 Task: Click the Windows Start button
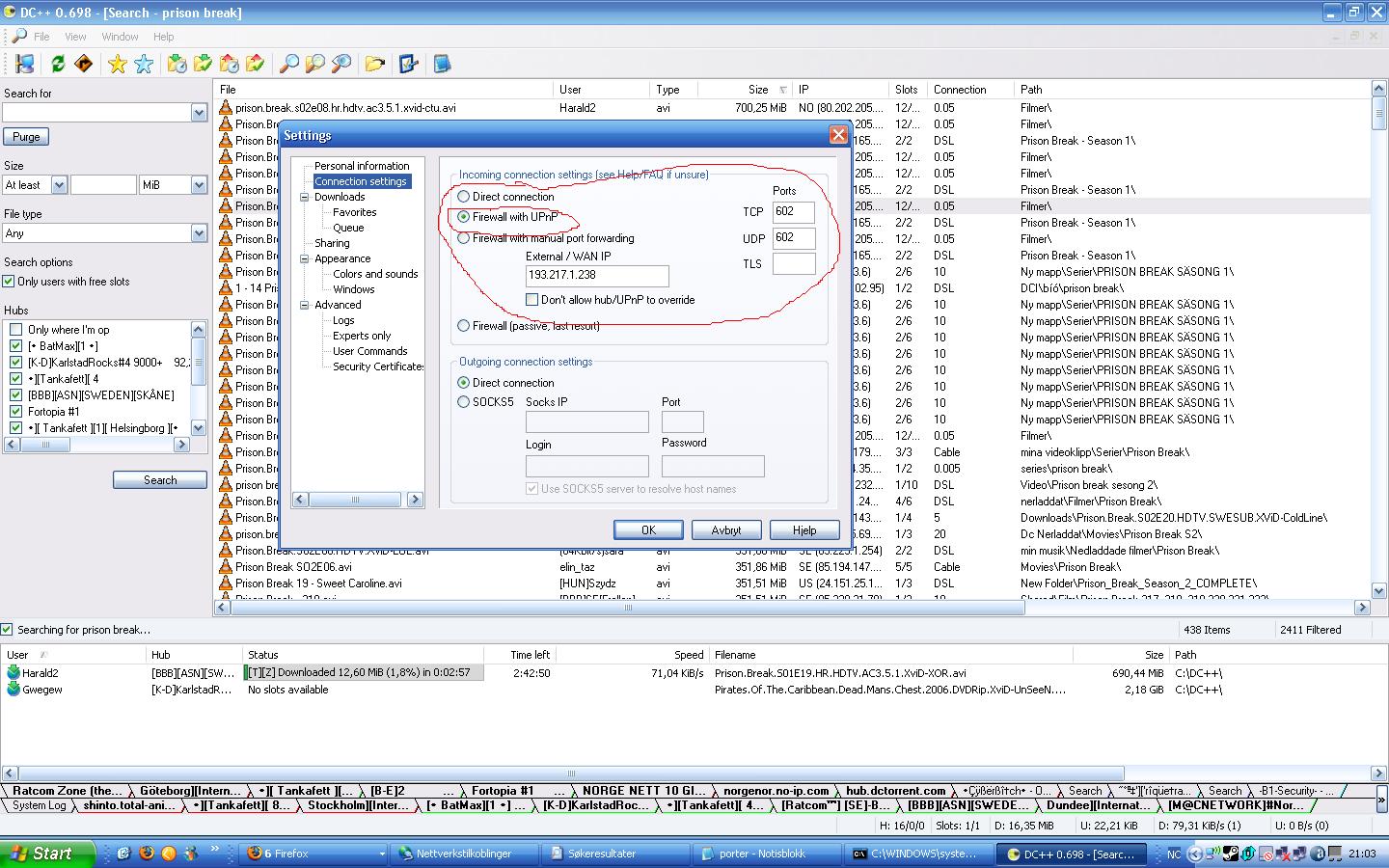click(x=48, y=854)
